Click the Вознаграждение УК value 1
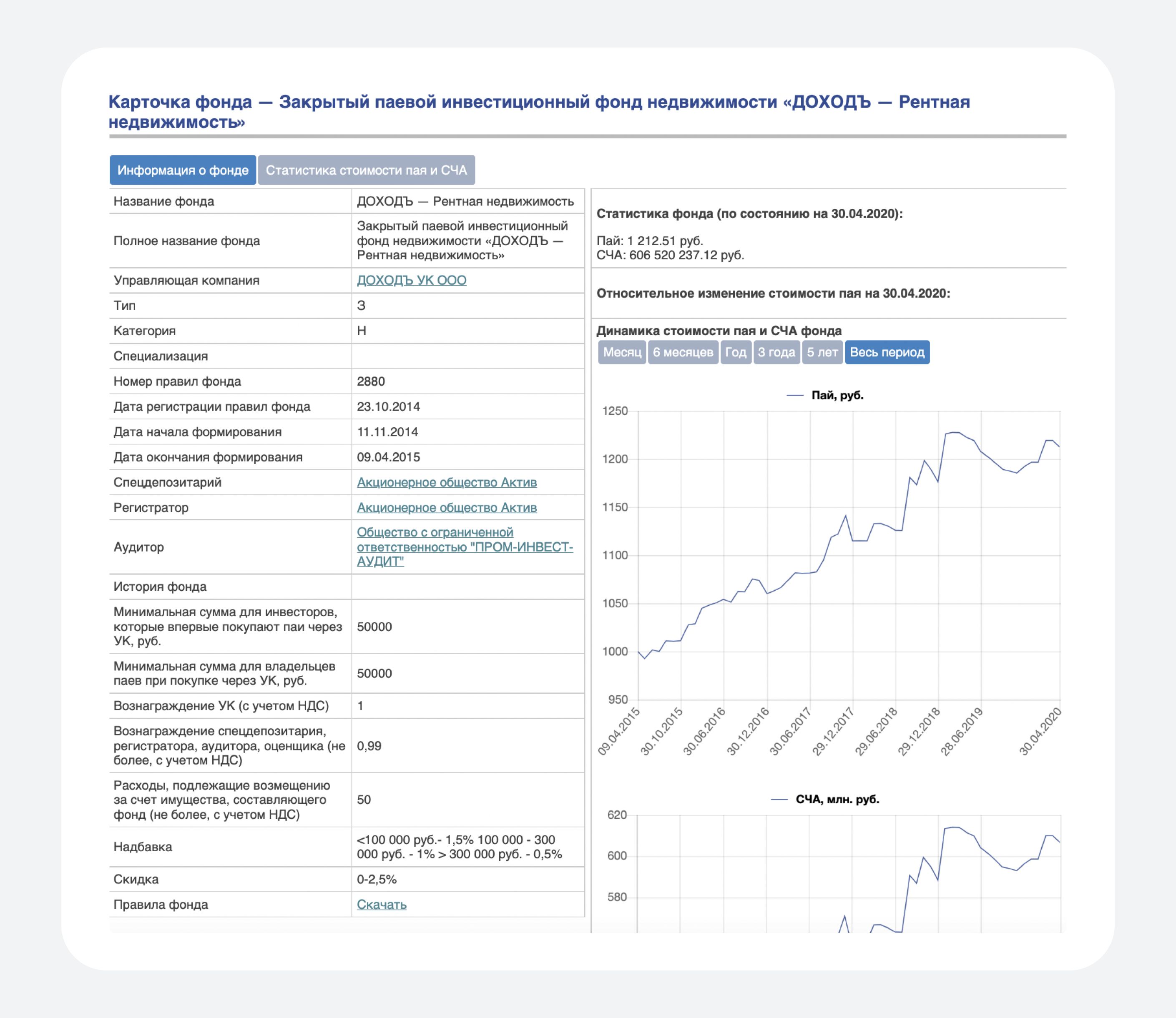This screenshot has width=1176, height=1018. tap(360, 706)
